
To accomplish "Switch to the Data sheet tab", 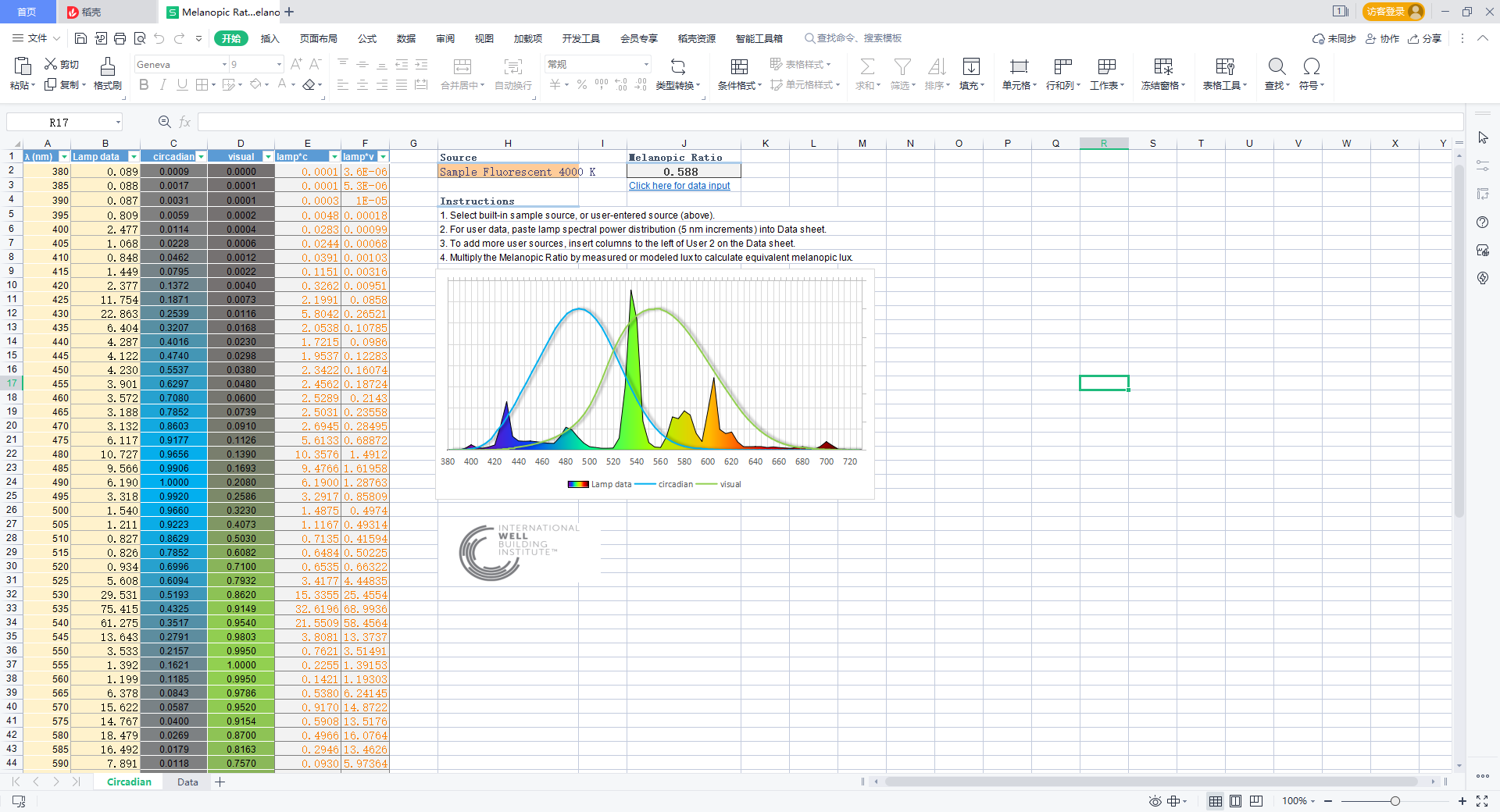I will (x=187, y=782).
